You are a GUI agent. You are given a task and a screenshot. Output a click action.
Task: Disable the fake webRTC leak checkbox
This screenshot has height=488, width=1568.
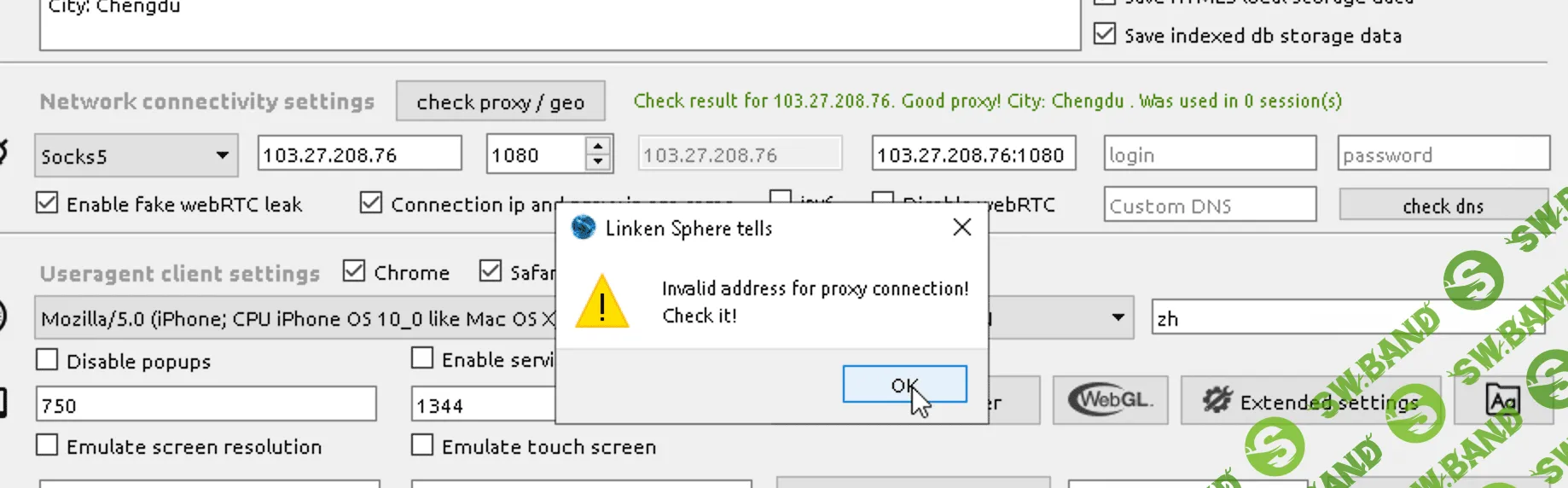pos(48,203)
